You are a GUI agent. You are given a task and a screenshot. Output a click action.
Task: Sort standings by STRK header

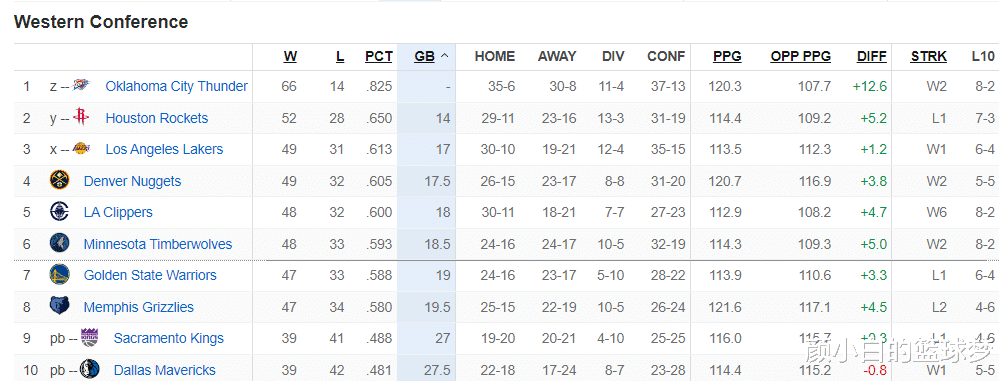929,57
